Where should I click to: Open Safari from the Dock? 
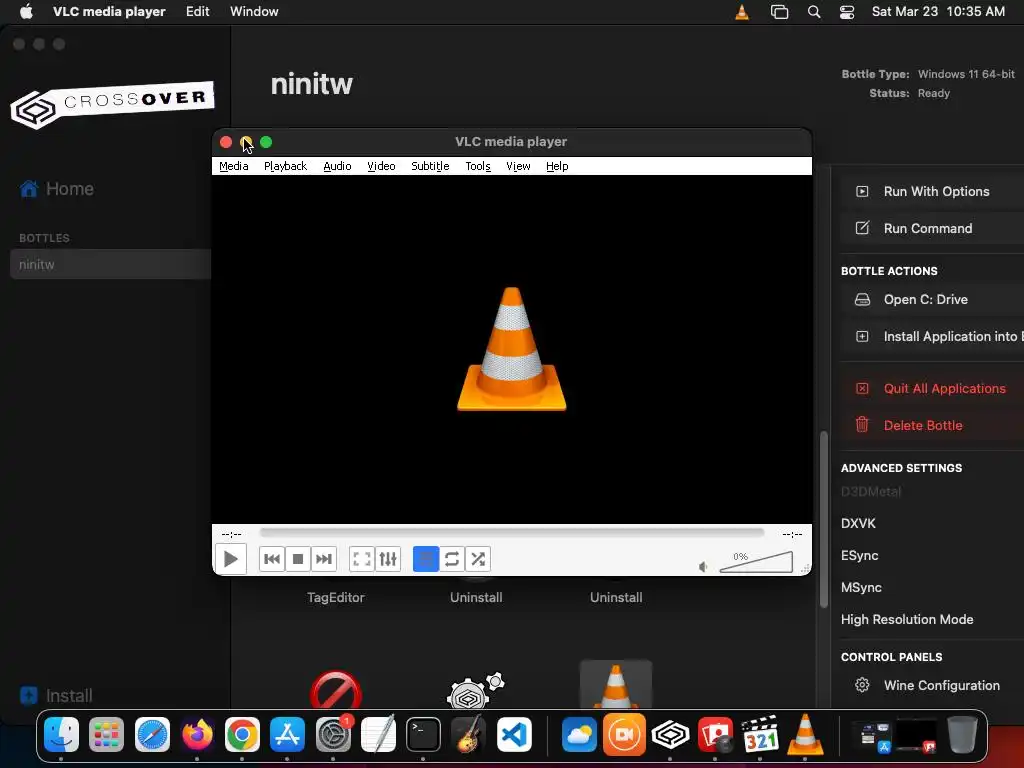[x=152, y=734]
